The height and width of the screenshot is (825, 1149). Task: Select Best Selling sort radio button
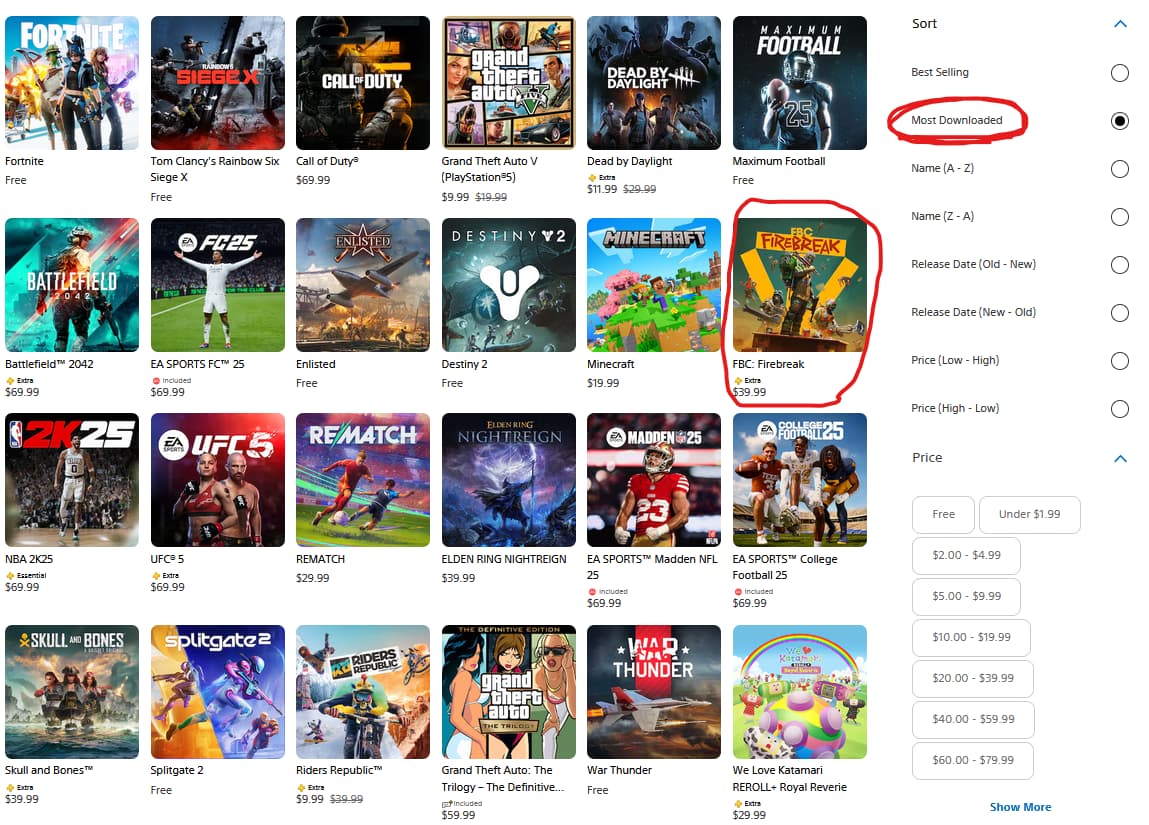point(1119,73)
